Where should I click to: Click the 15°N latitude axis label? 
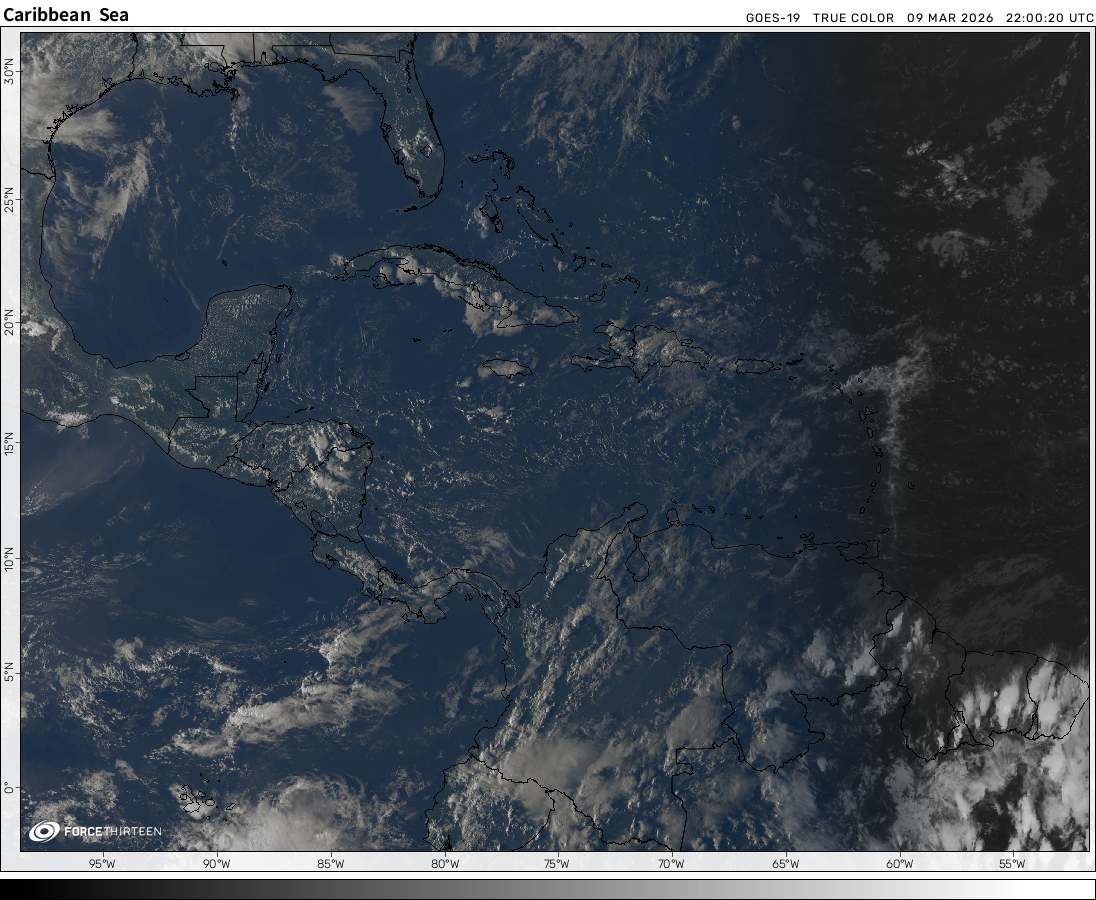click(9, 441)
